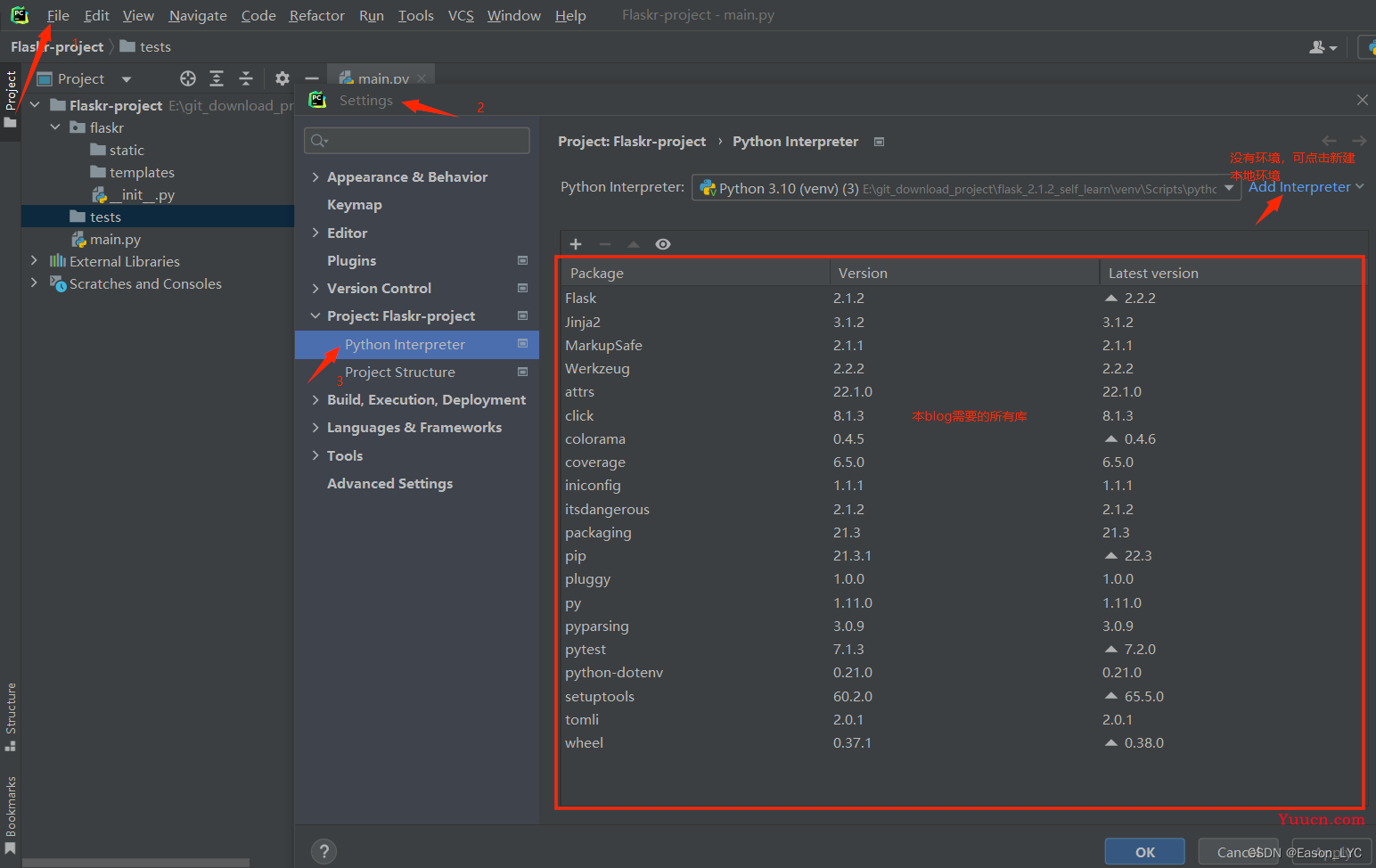
Task: Click the project-level icon beside Plugins
Action: pyautogui.click(x=523, y=260)
